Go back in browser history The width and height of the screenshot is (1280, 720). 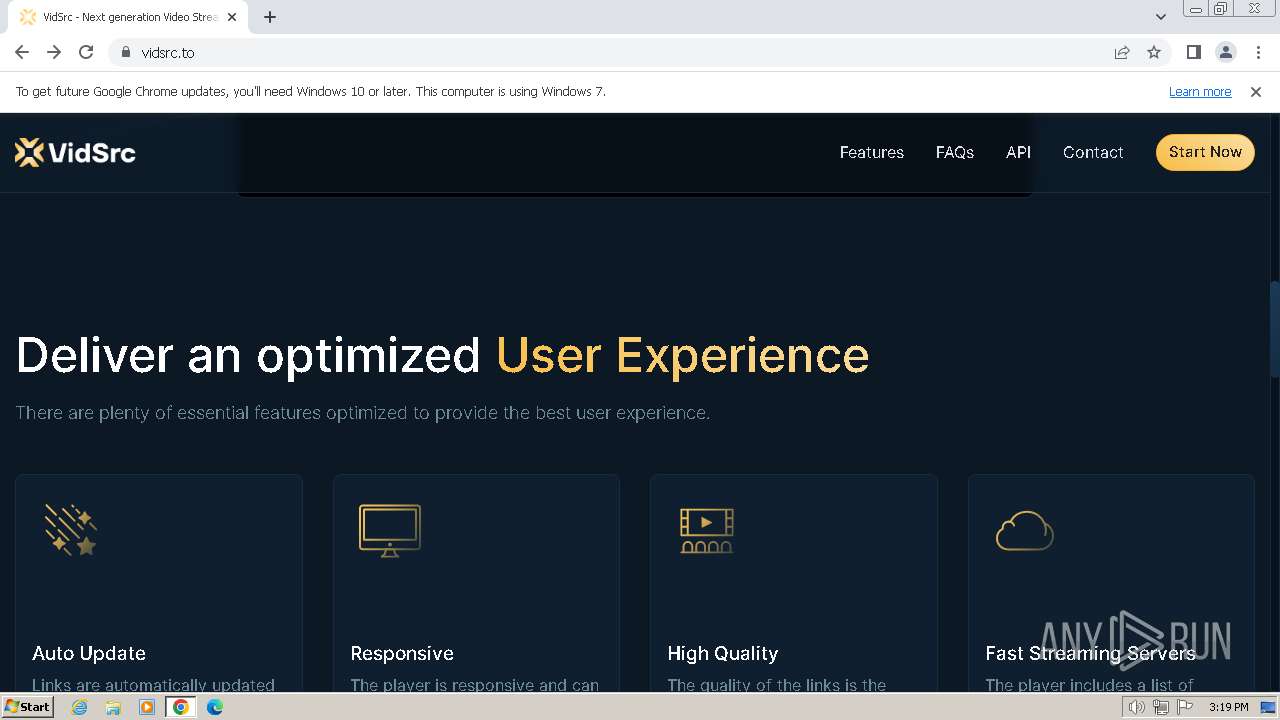click(22, 52)
